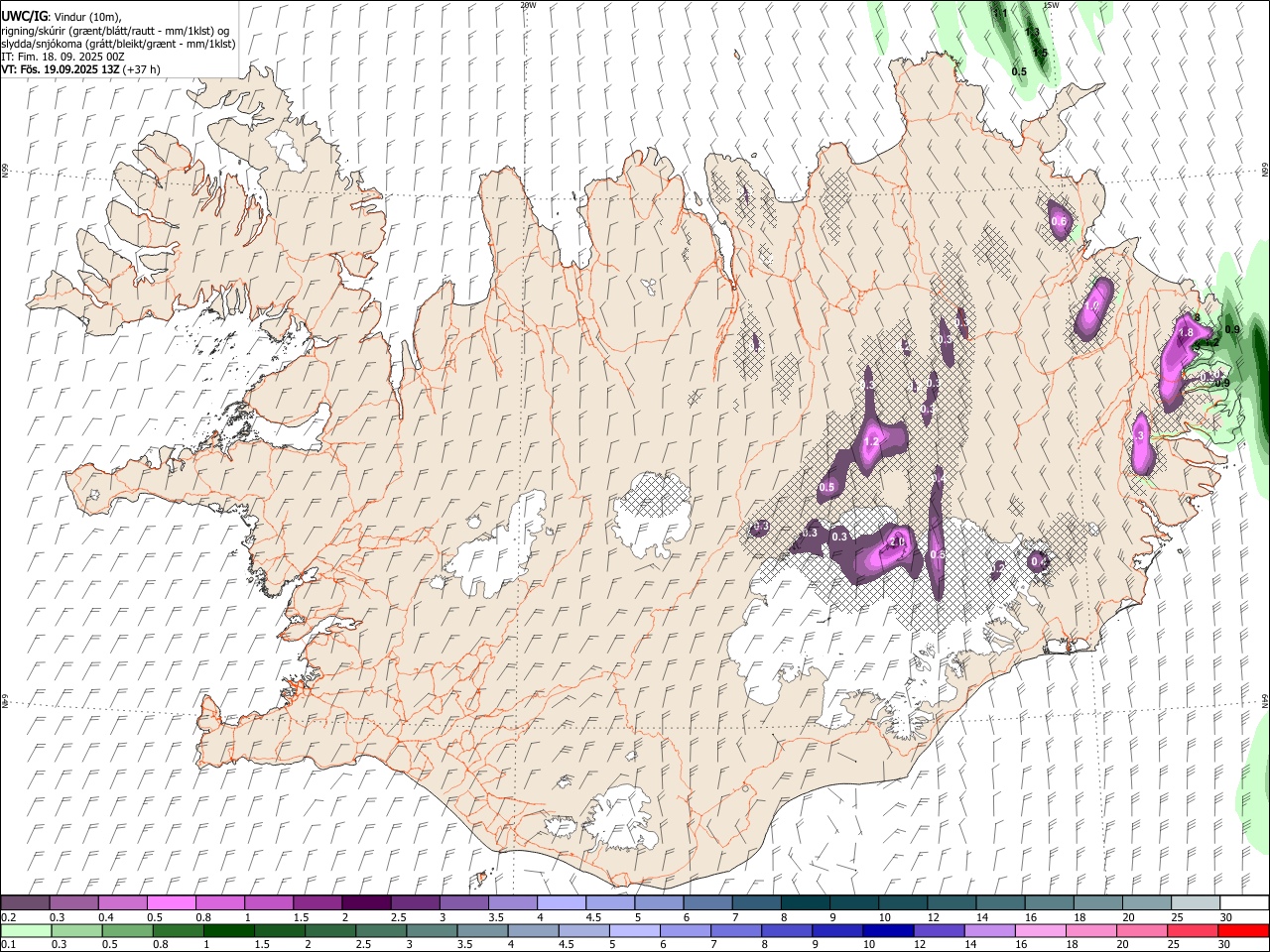Click the darkest purple 2–2.5 swatch in upper legend
This screenshot has height=952, width=1270.
tap(366, 902)
